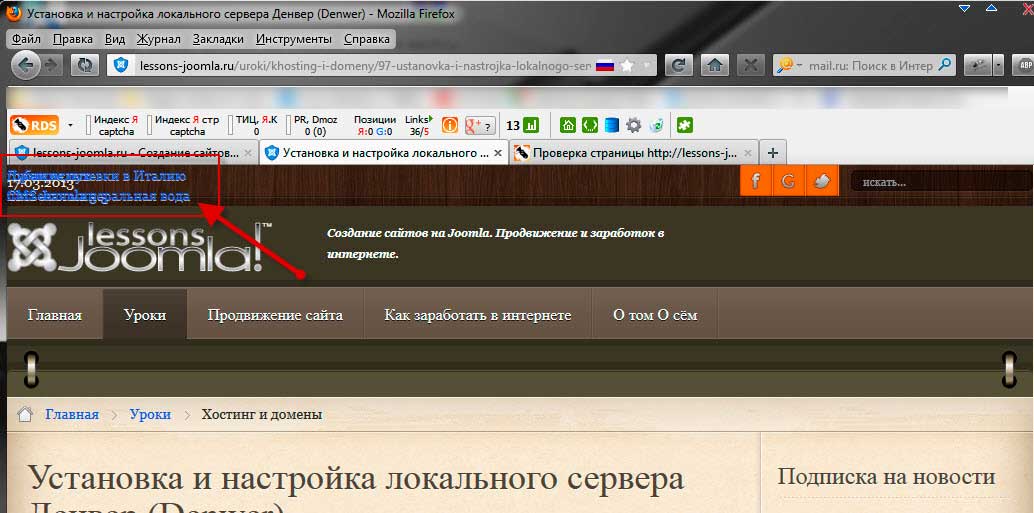Viewport: 1034px width, 513px height.
Task: Open the Продвижение сайта navigation item
Action: (275, 315)
